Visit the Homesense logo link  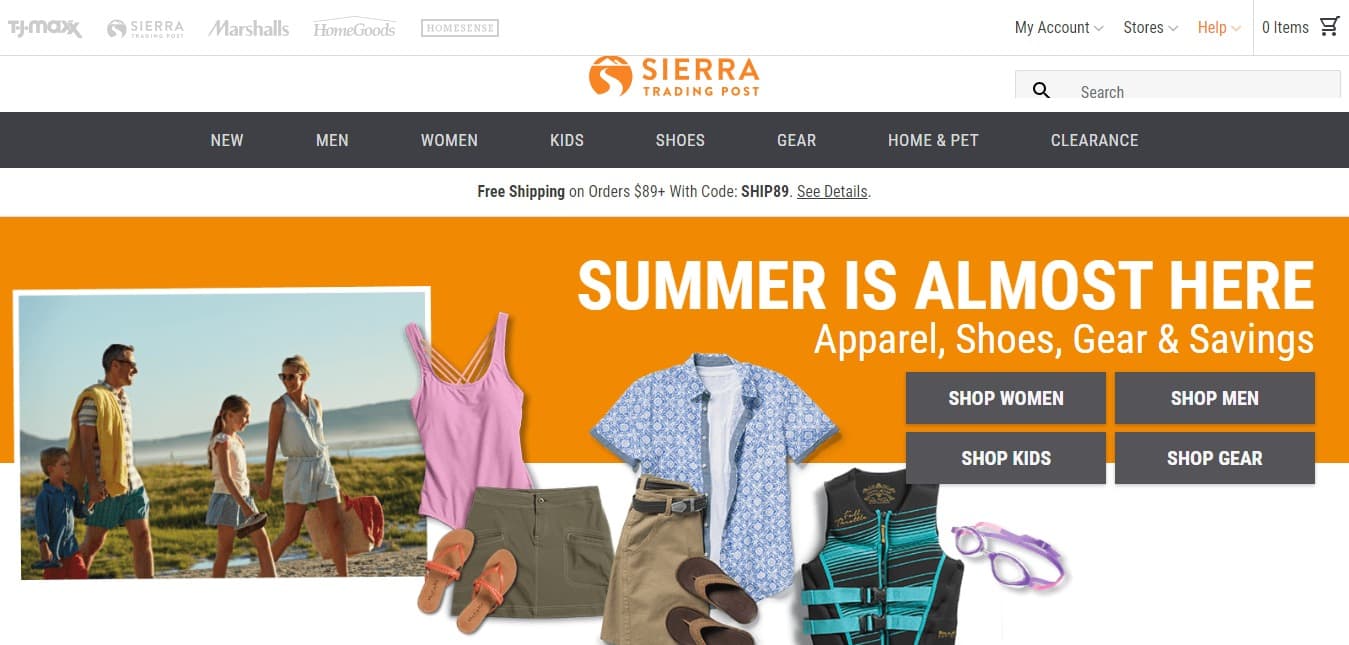(460, 28)
